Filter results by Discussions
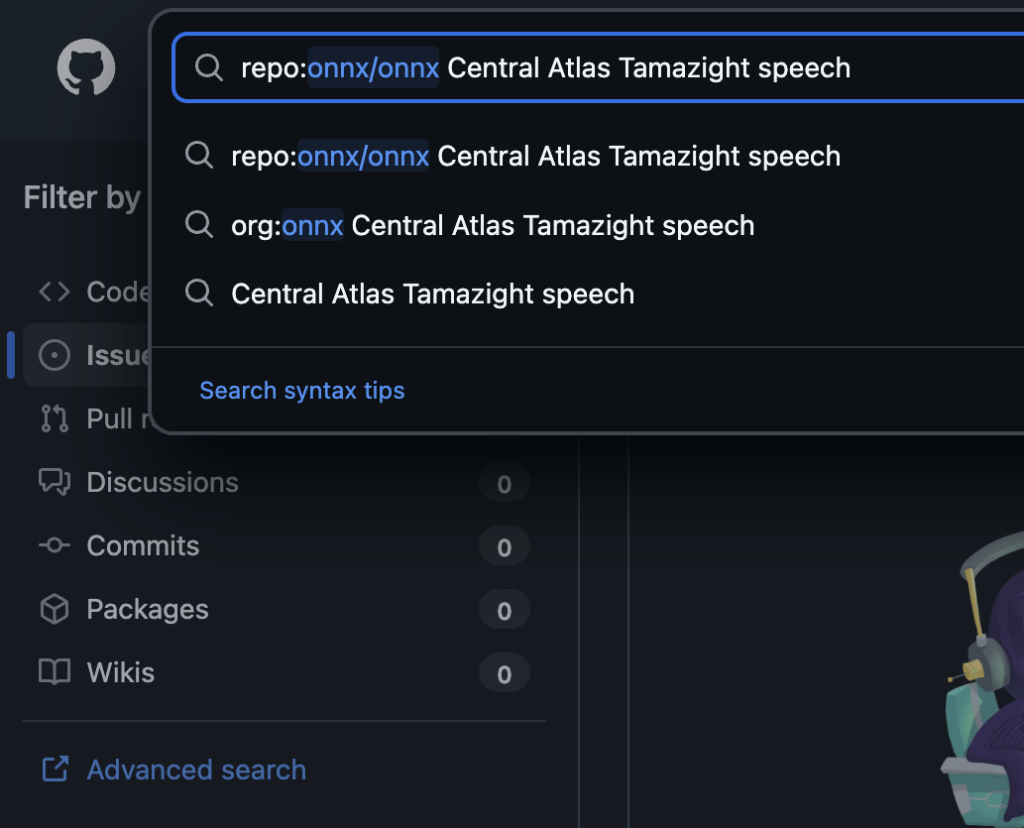 tap(162, 482)
